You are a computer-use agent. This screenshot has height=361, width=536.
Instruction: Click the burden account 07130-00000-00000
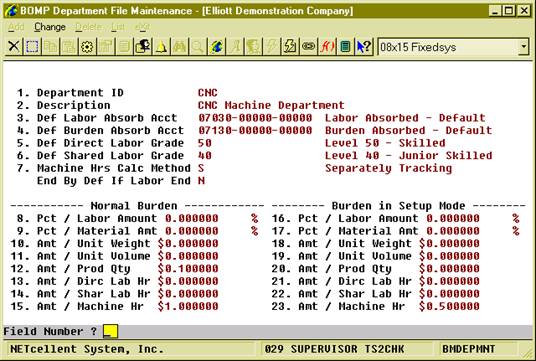coord(255,130)
